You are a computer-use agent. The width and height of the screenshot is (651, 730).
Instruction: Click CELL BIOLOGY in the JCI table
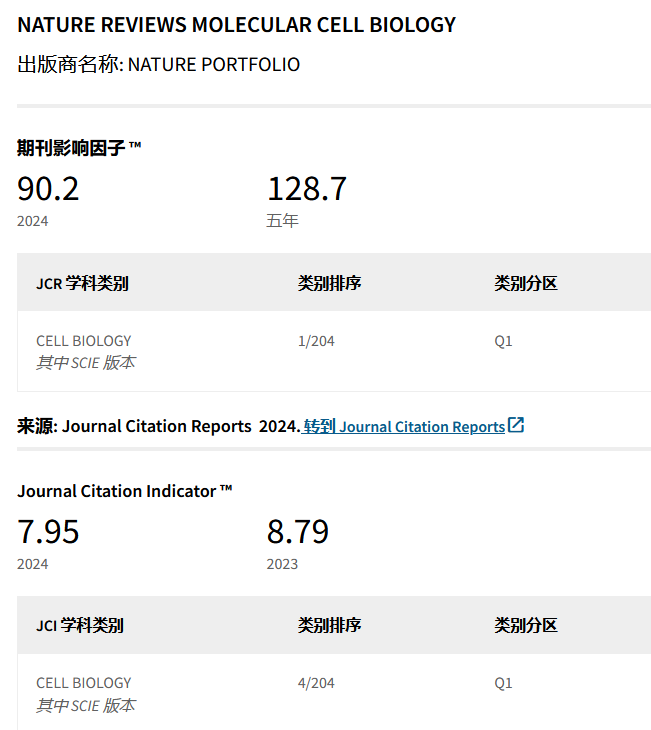tap(84, 683)
